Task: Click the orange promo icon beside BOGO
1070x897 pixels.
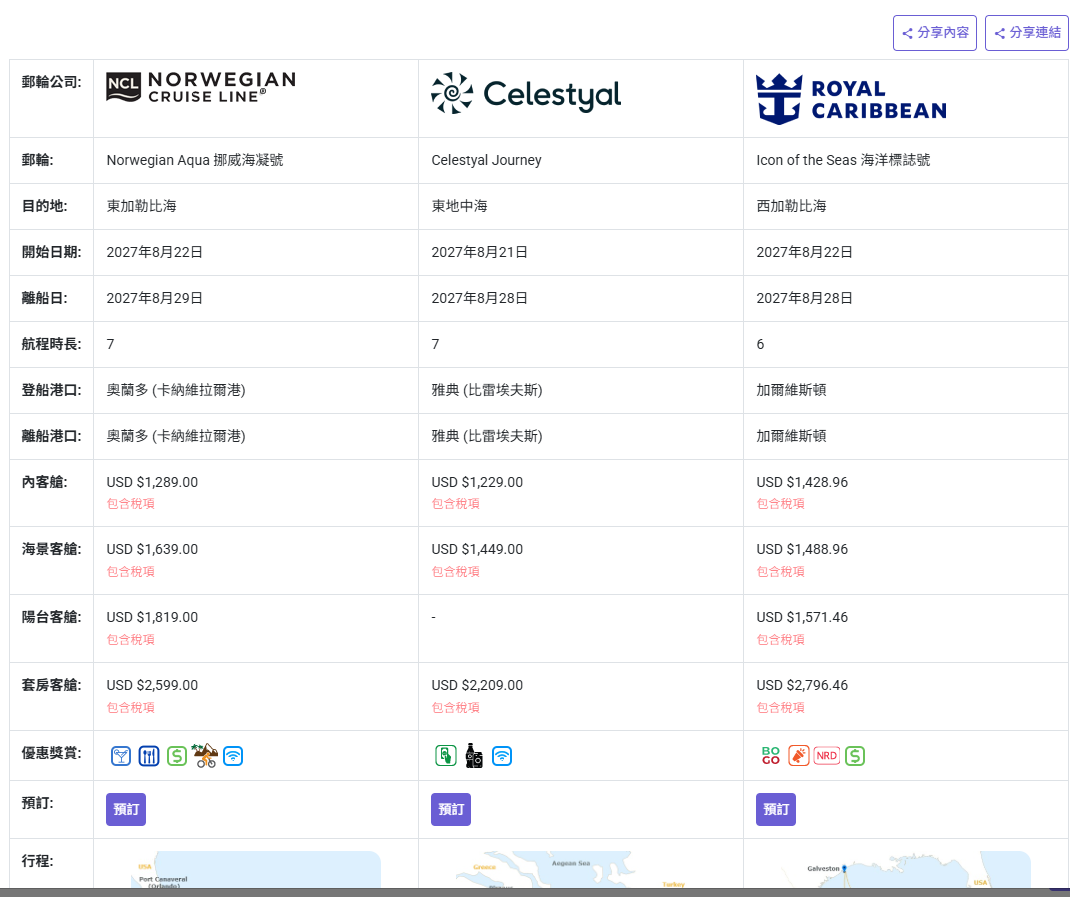Action: point(799,756)
